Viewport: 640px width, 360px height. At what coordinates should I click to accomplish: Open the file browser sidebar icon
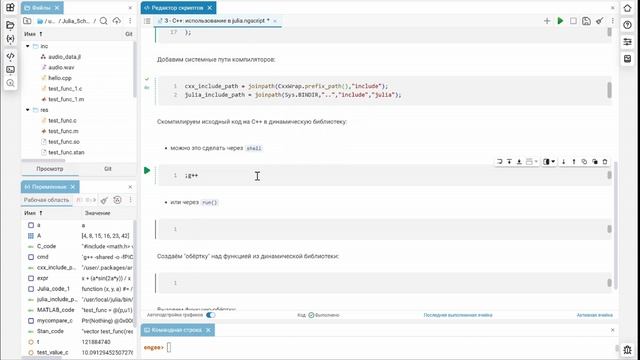click(10, 25)
